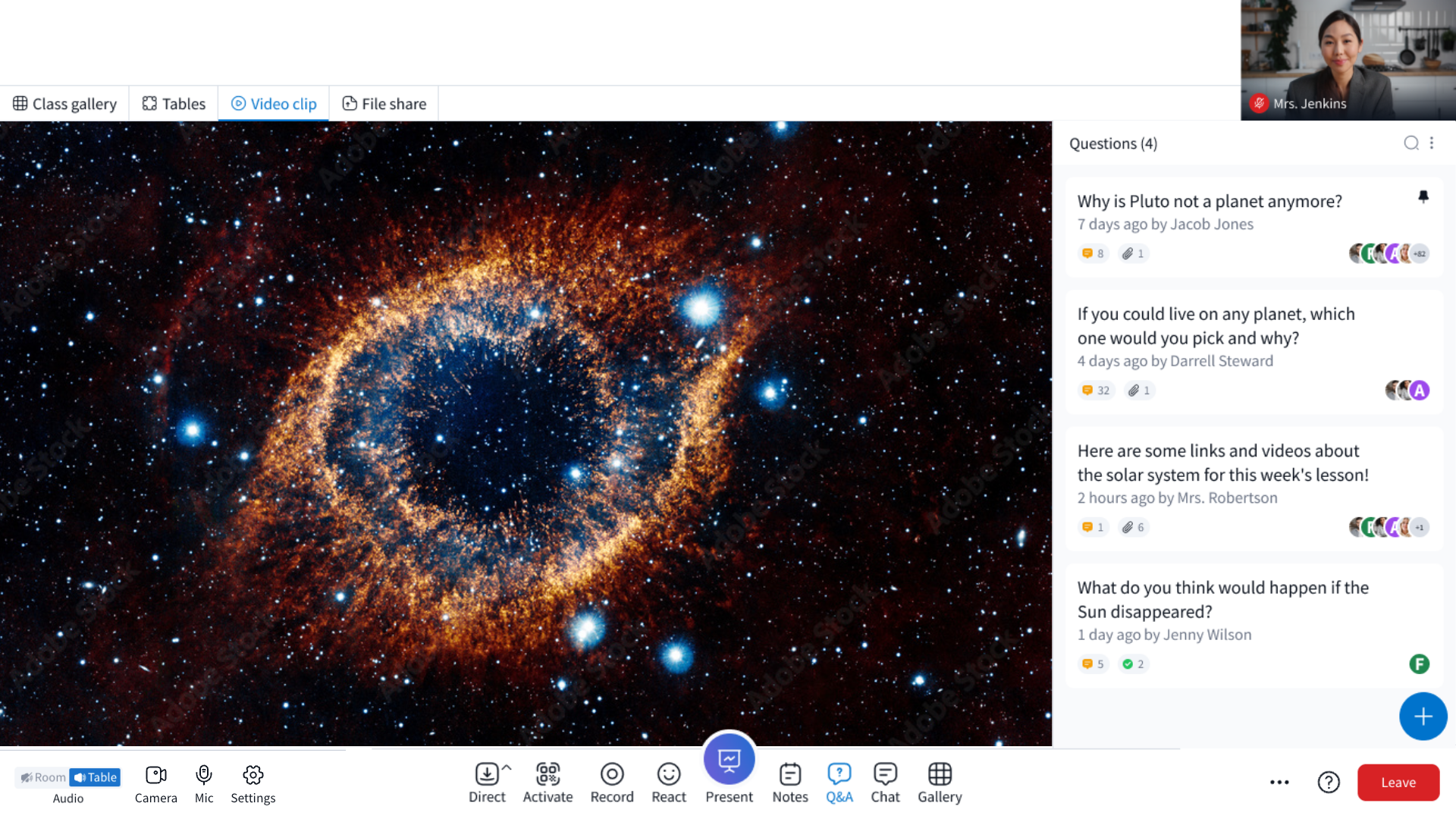Image resolution: width=1456 pixels, height=819 pixels.
Task: Open the File share tab
Action: [x=384, y=104]
